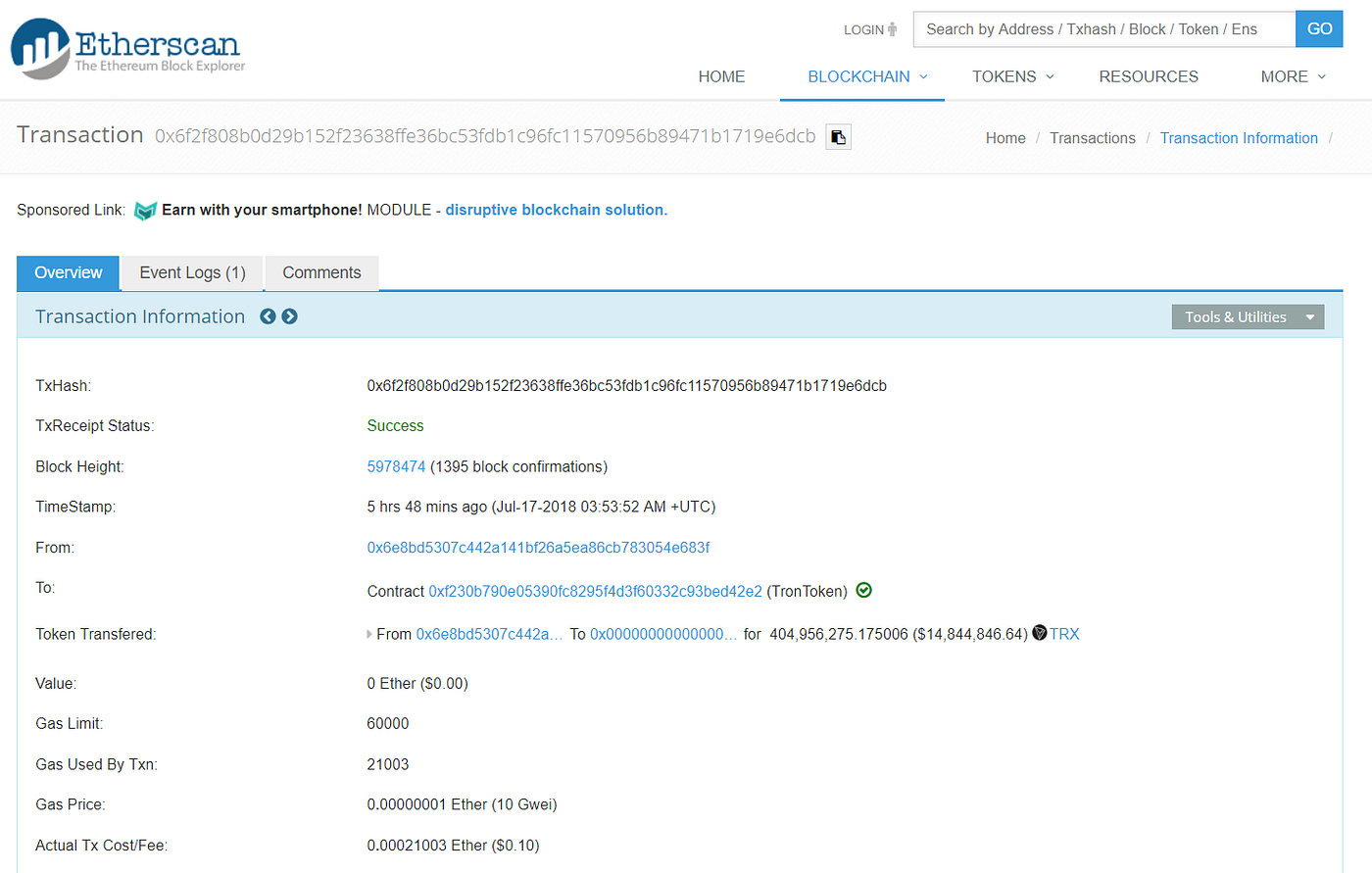
Task: Open TronToken contract address link
Action: click(x=595, y=591)
